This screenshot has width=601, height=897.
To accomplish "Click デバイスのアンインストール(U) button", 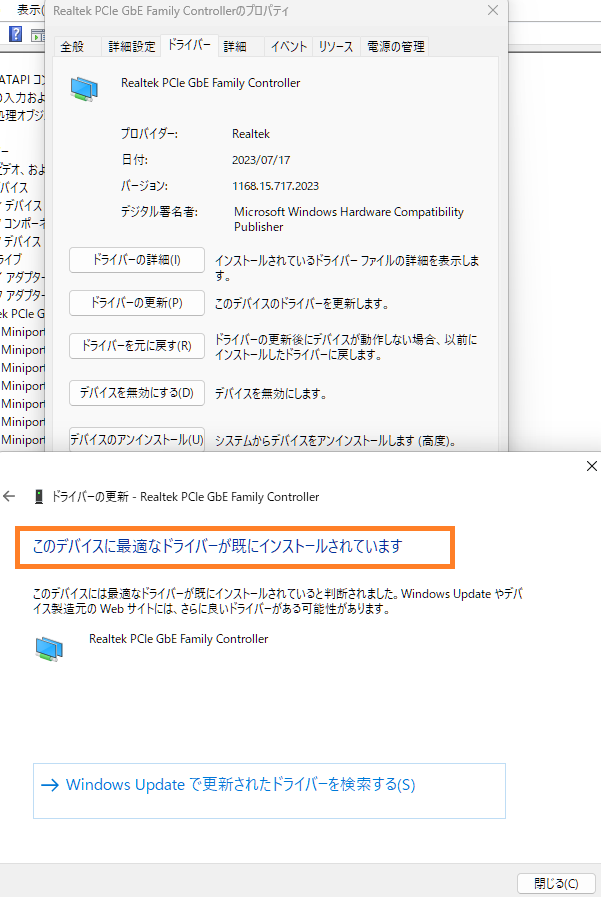I will pyautogui.click(x=137, y=439).
